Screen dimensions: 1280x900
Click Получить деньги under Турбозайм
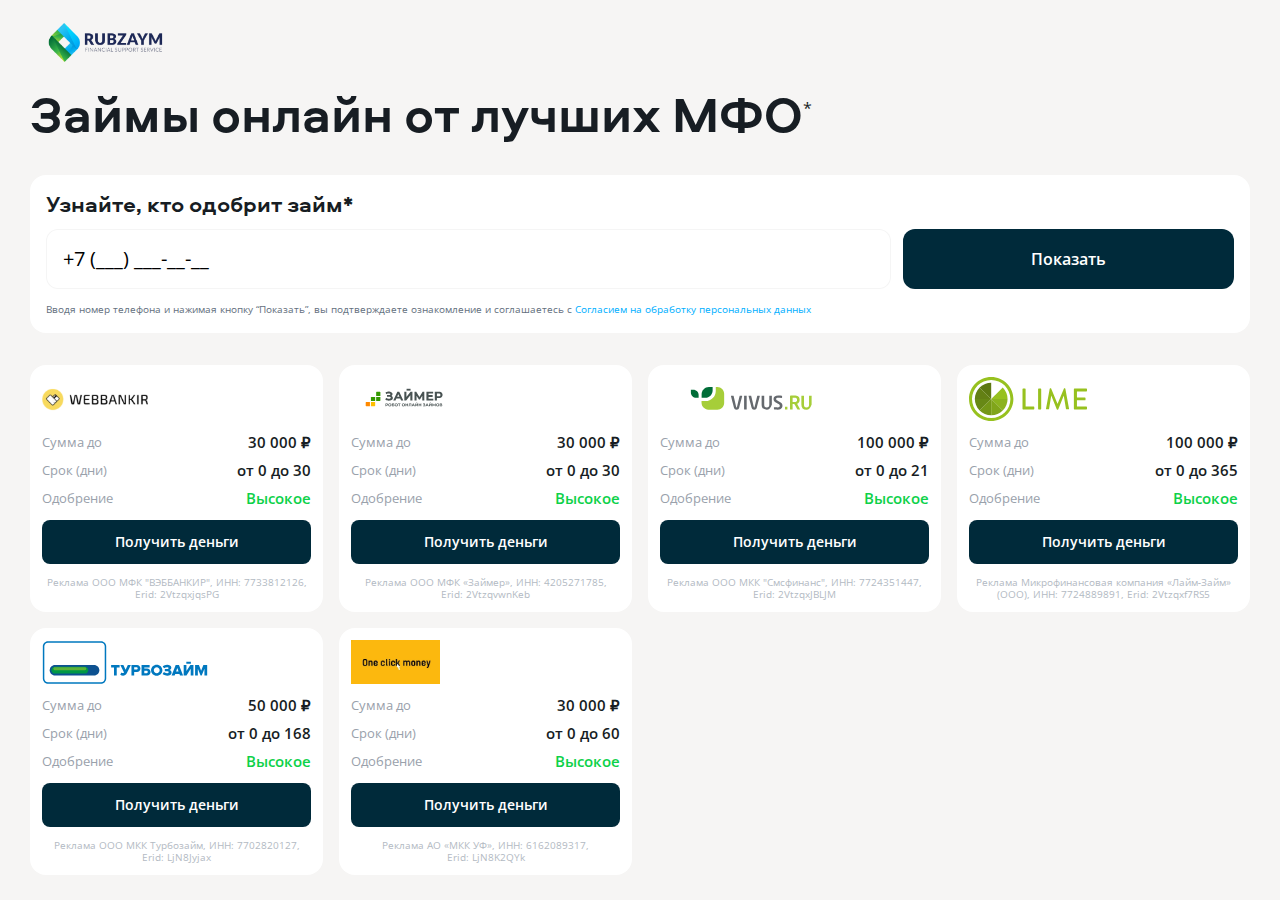click(x=176, y=805)
